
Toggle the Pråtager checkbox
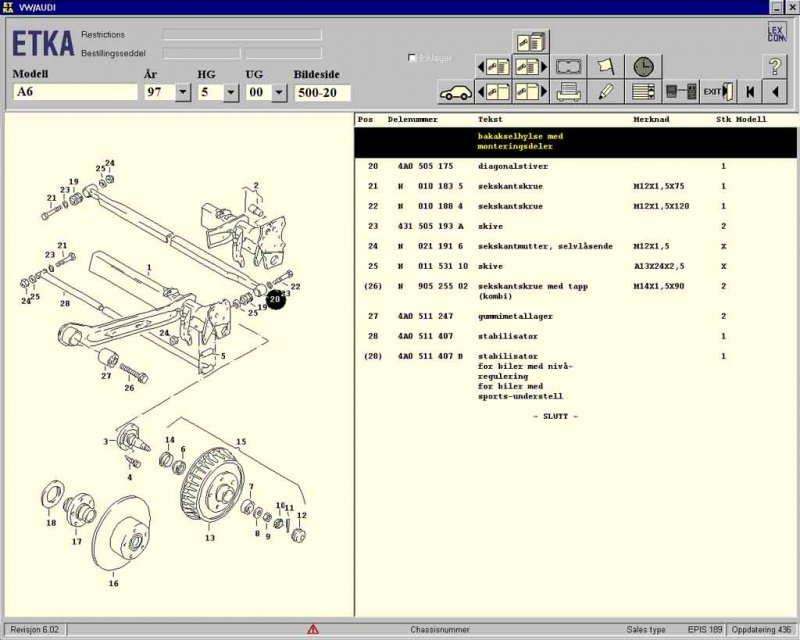point(412,58)
